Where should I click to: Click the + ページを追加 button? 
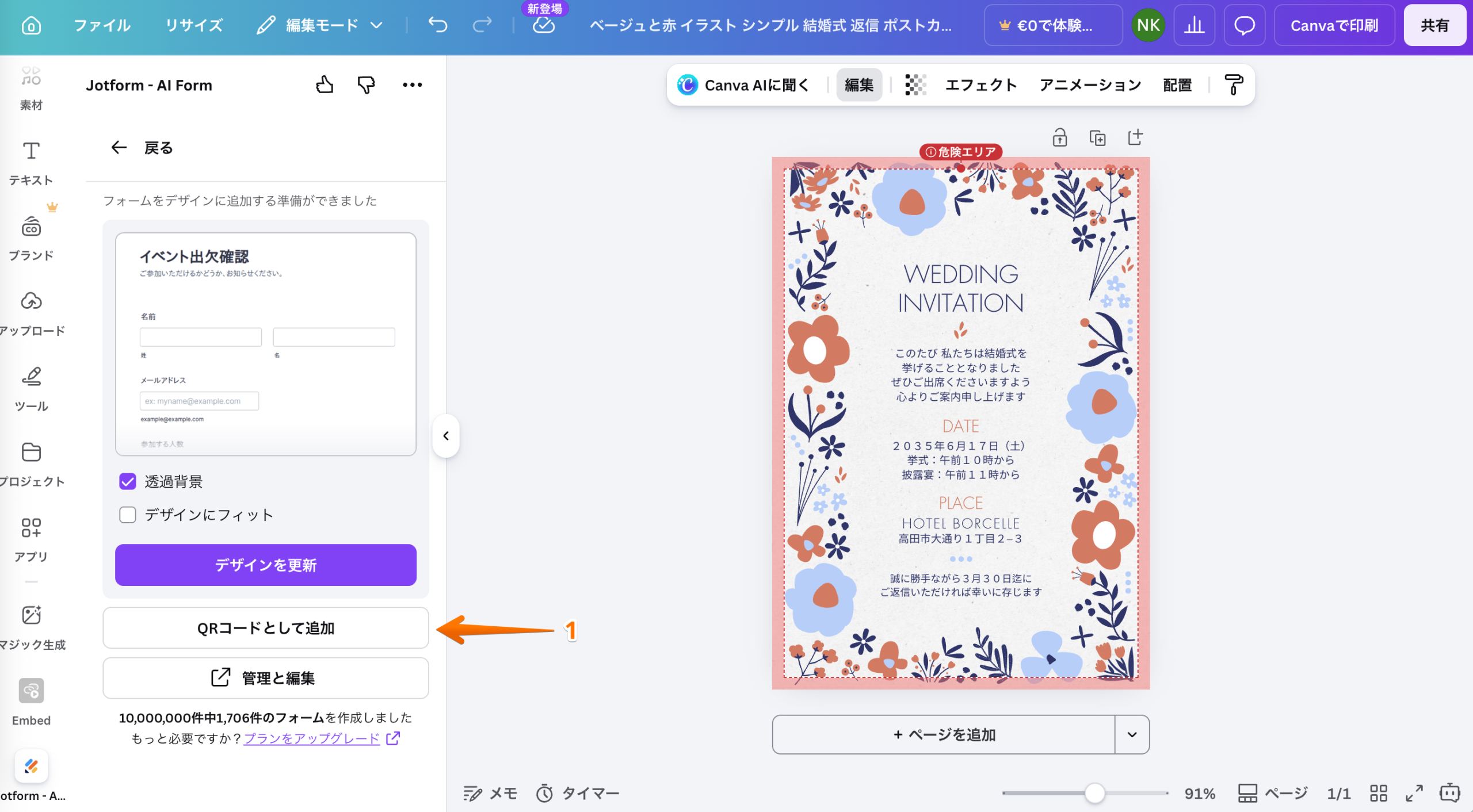[944, 735]
